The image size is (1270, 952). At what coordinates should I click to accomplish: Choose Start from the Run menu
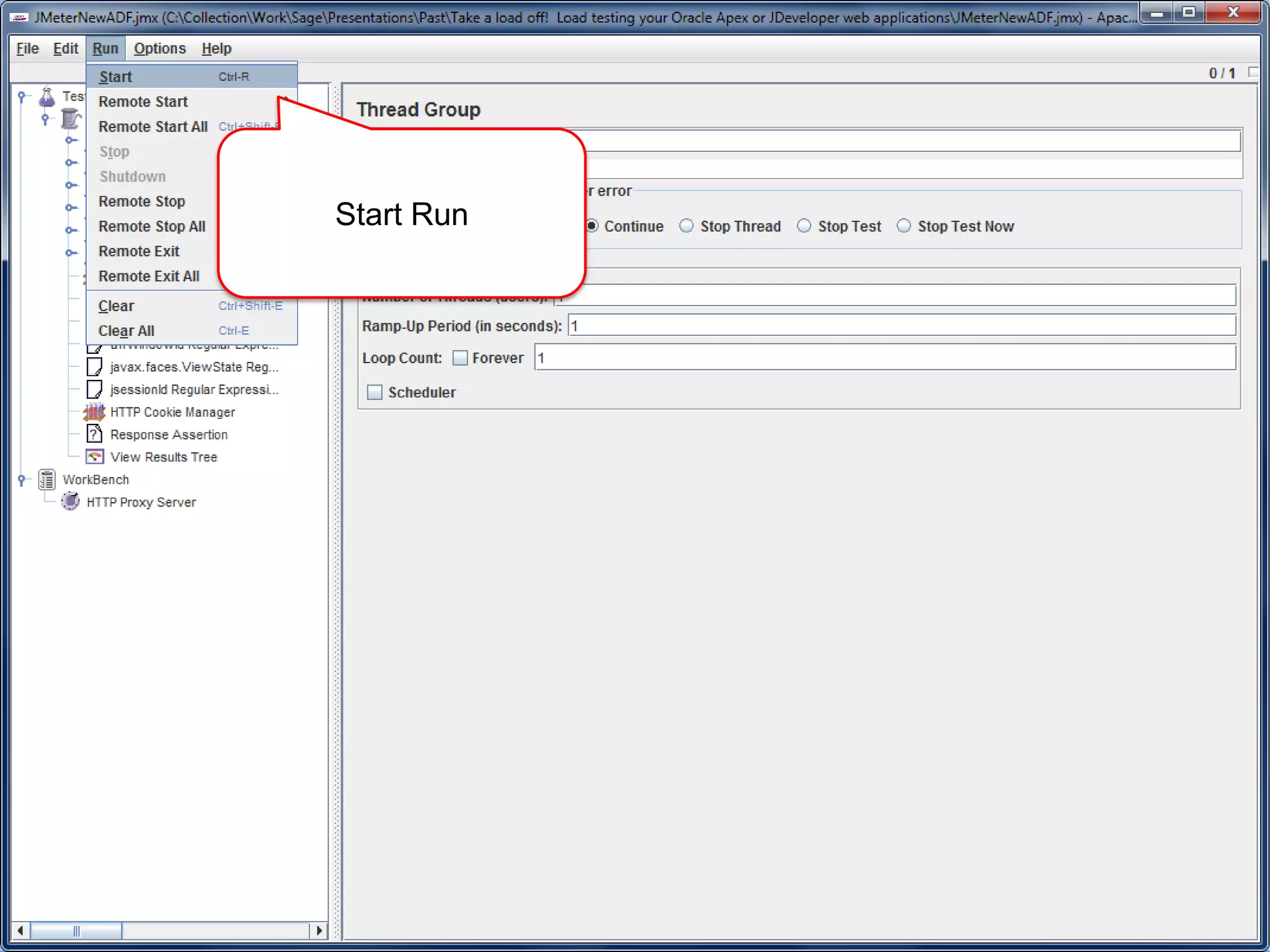click(x=192, y=77)
